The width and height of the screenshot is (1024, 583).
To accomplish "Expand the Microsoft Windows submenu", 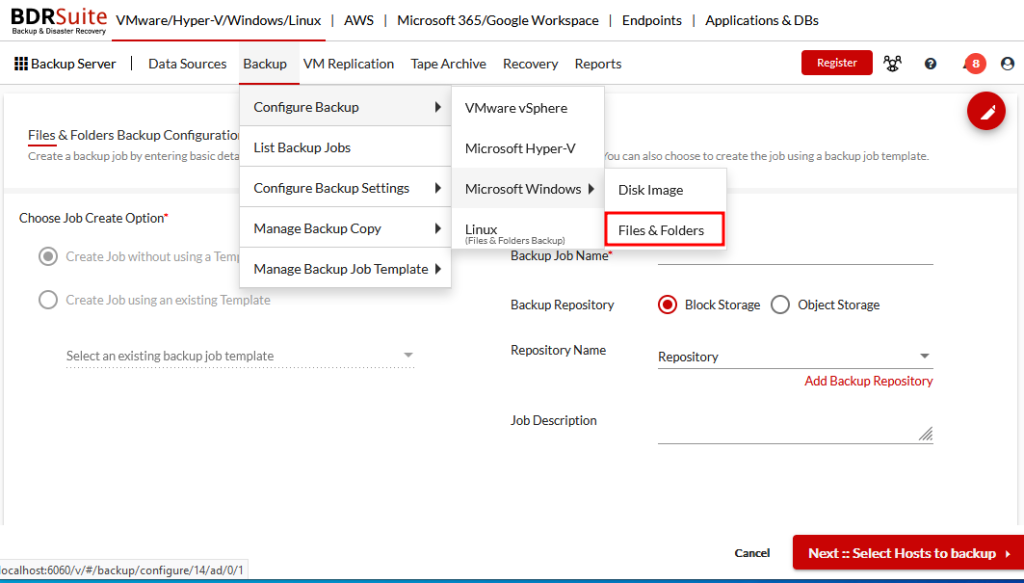I will tap(528, 189).
